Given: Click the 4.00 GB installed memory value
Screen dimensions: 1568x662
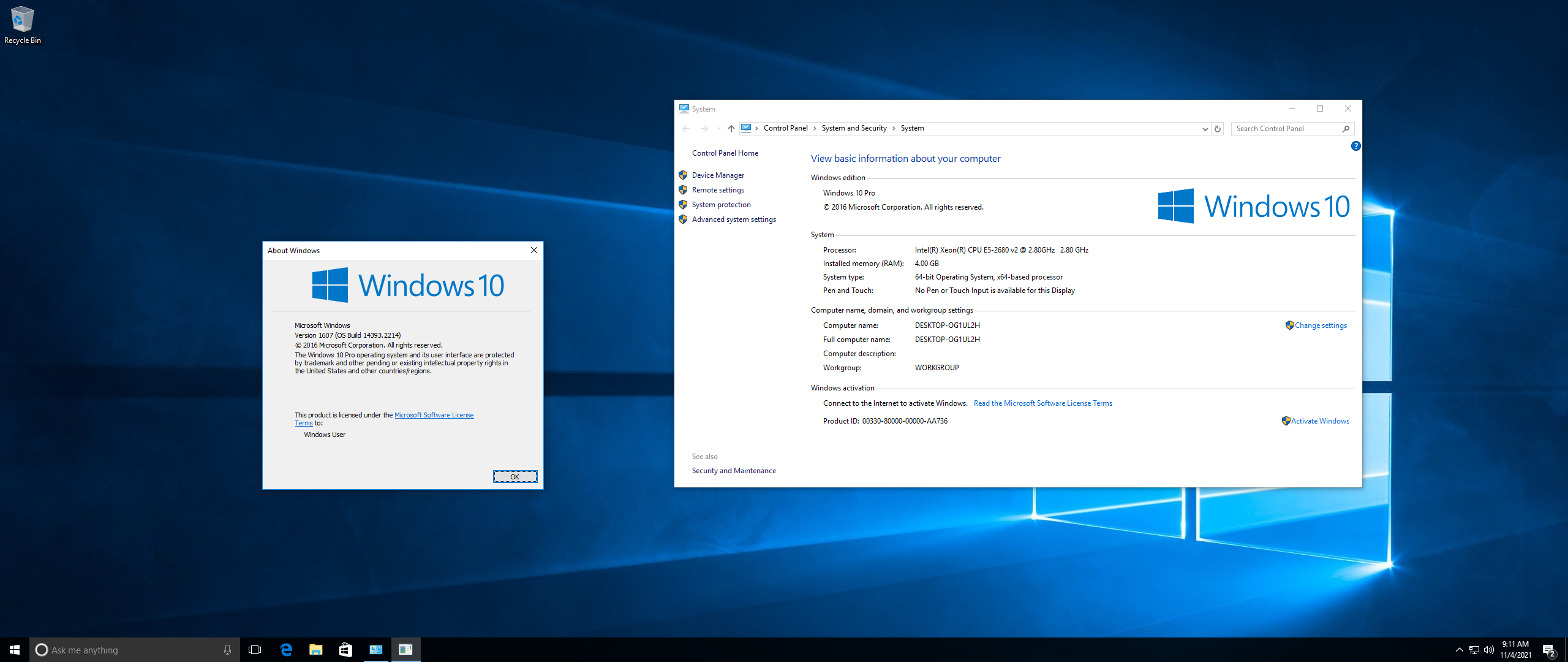Looking at the screenshot, I should click(927, 264).
